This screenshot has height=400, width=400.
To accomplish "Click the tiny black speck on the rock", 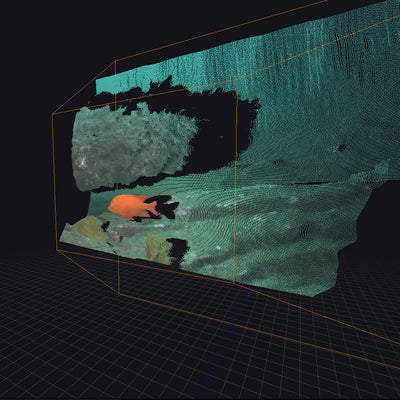I will pos(95,135).
